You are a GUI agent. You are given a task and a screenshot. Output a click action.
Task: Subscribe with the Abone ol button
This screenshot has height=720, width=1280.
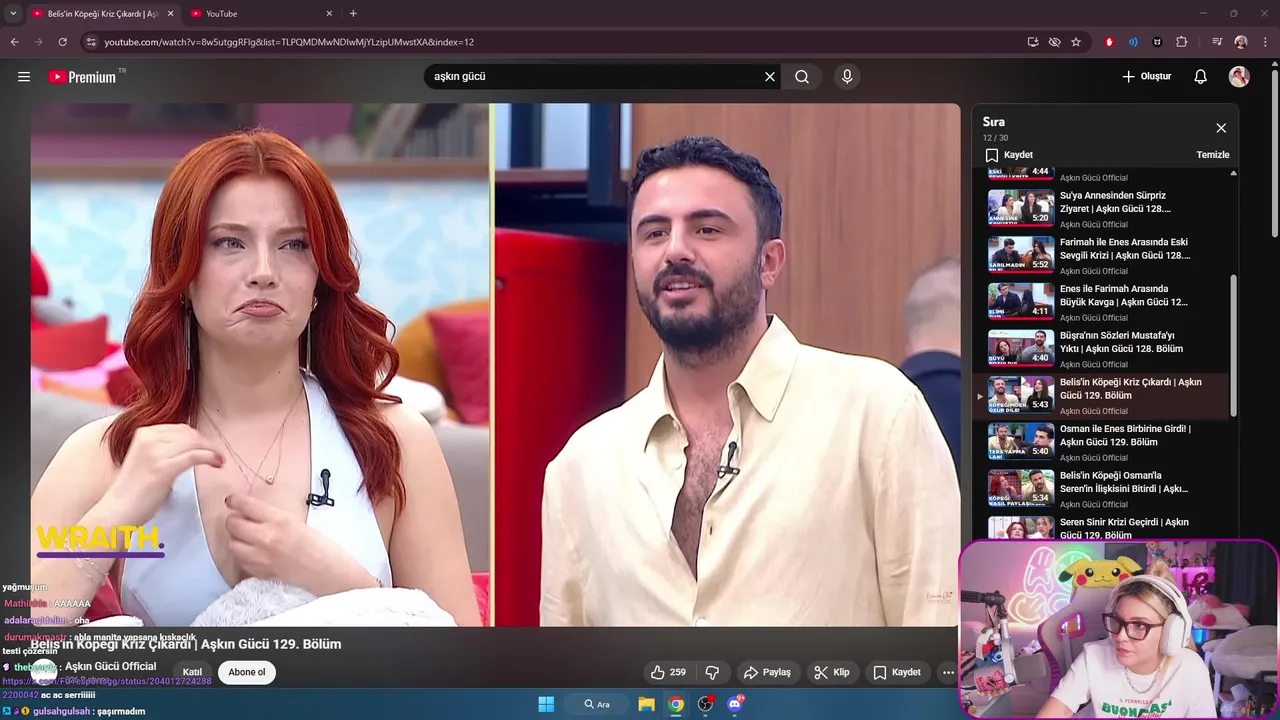click(247, 672)
